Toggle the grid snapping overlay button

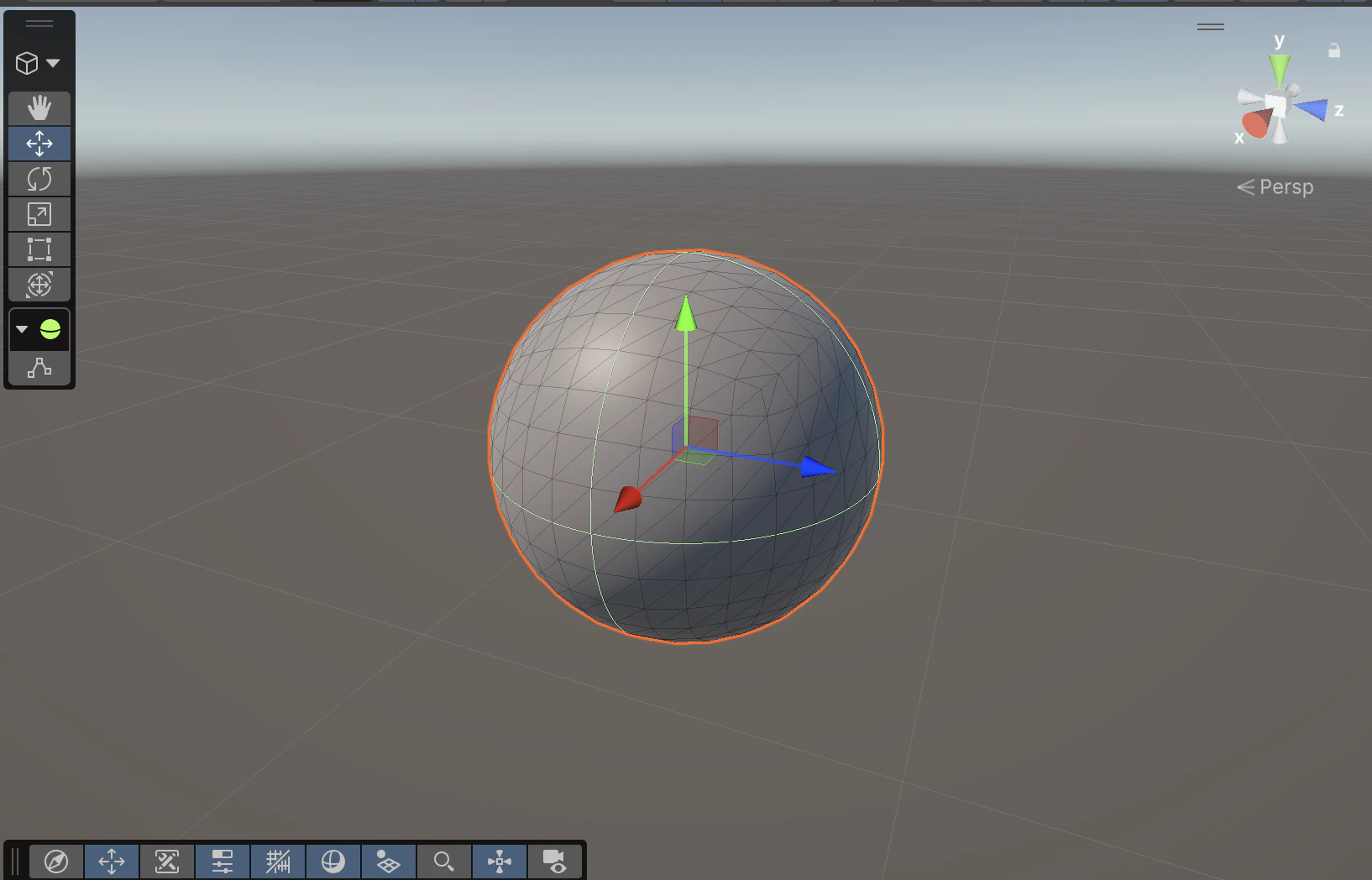(278, 862)
